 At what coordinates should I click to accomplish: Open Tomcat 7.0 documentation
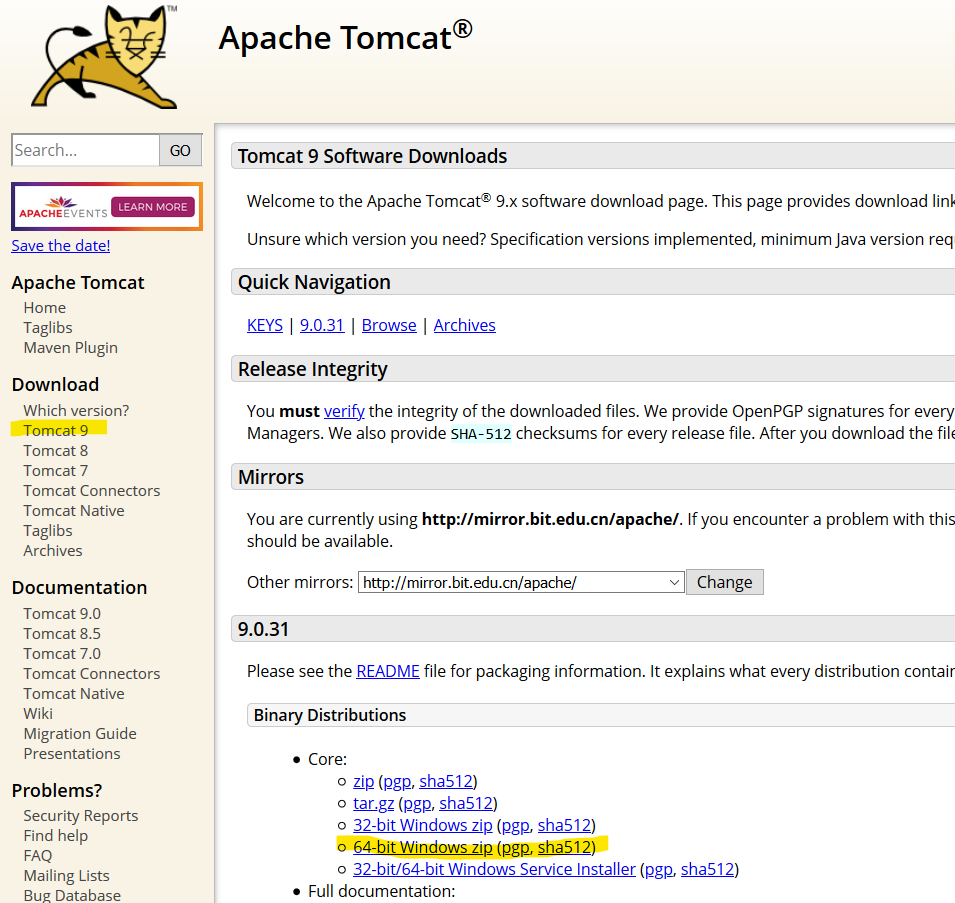[62, 654]
